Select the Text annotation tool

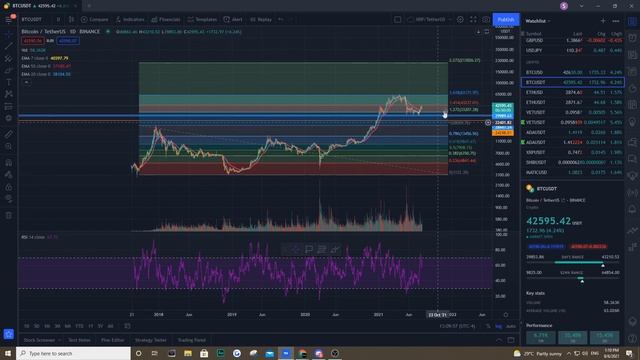coord(9,82)
